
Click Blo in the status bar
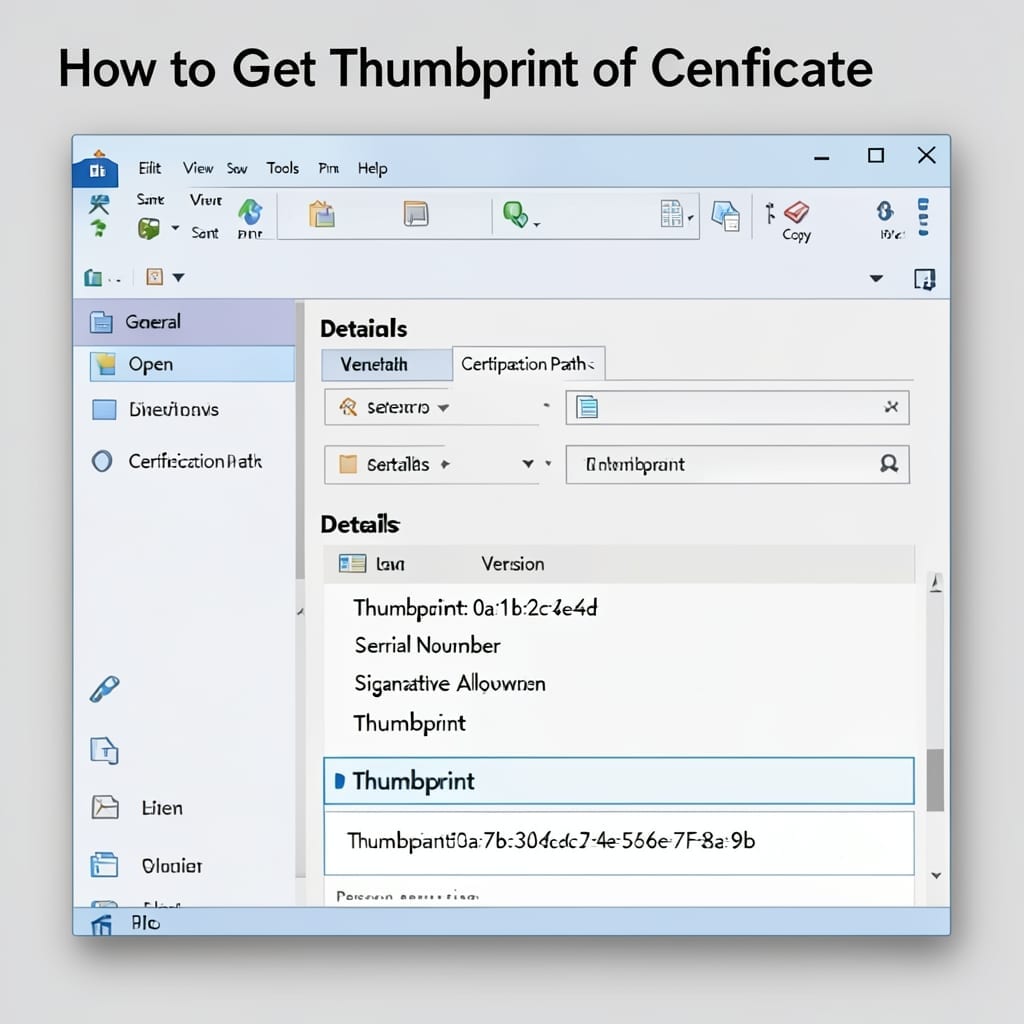click(145, 923)
